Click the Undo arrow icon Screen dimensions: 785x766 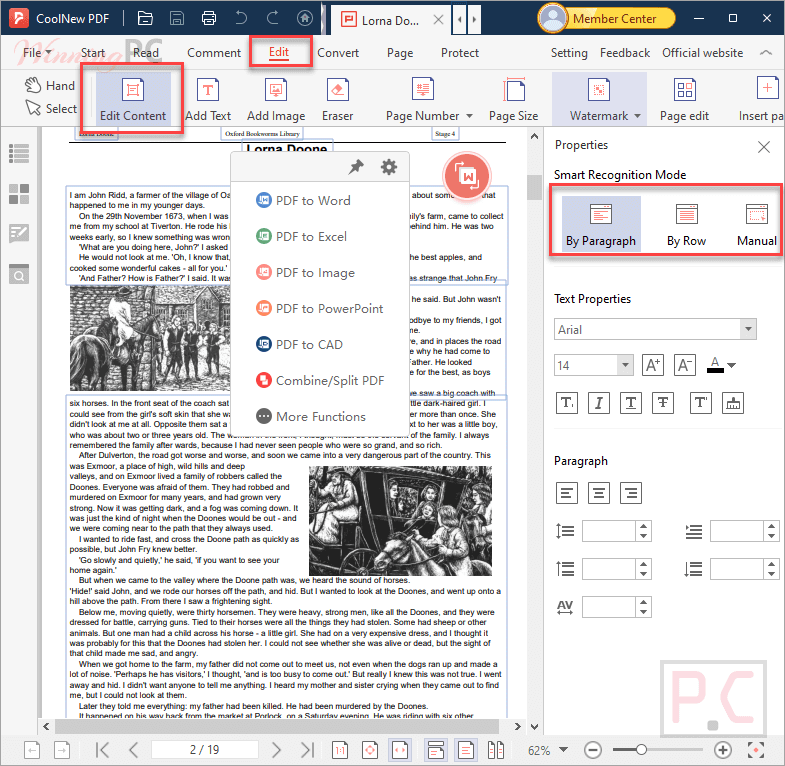coord(241,19)
